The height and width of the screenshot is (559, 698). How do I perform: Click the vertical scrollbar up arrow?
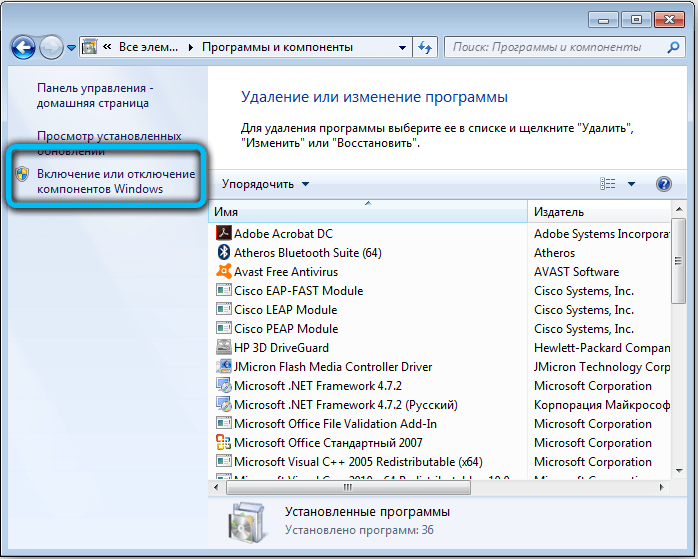[679, 208]
